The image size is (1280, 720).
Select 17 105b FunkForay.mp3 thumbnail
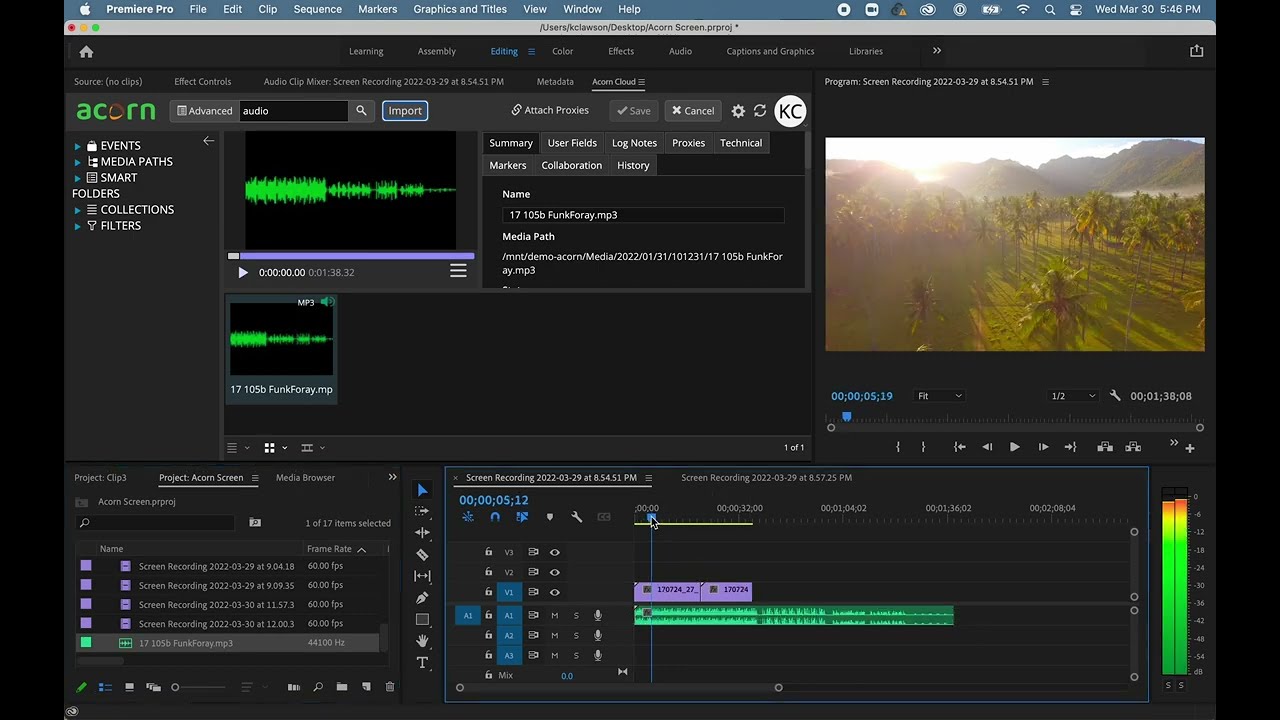pyautogui.click(x=281, y=349)
